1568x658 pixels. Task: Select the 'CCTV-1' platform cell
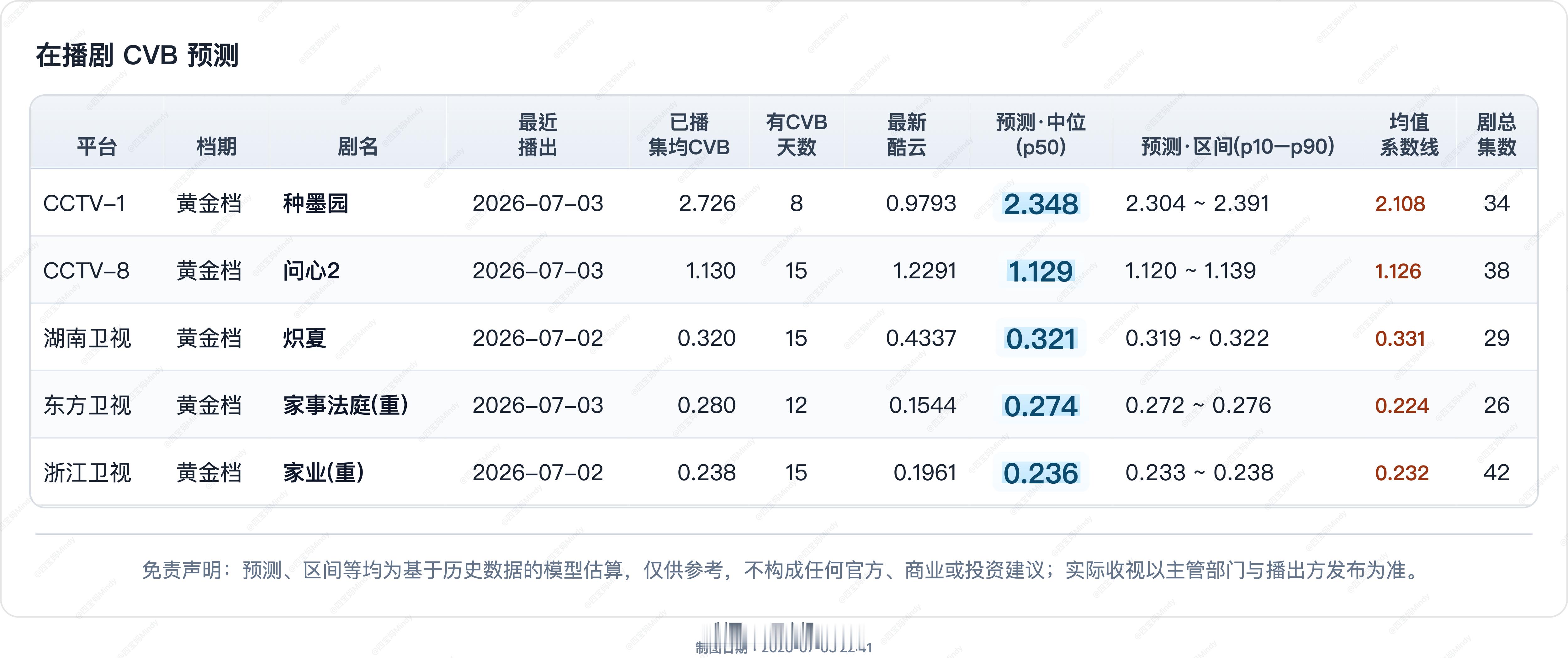coord(85,203)
